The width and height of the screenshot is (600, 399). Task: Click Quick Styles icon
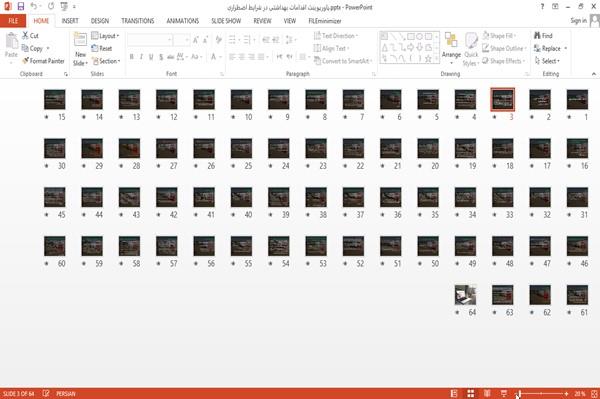coord(471,41)
